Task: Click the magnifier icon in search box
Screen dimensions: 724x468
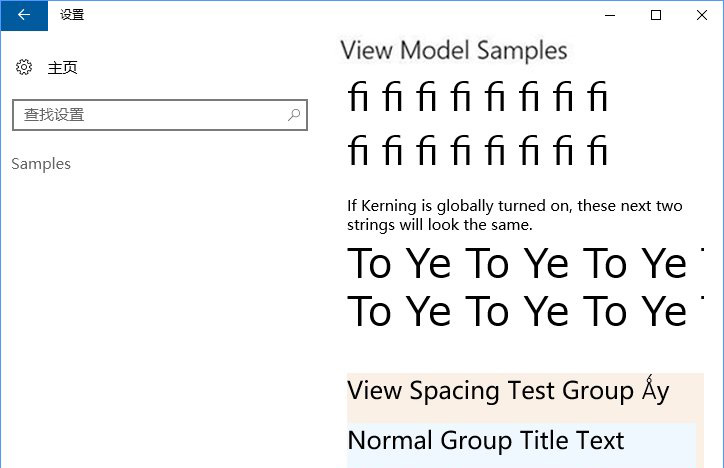Action: 294,115
